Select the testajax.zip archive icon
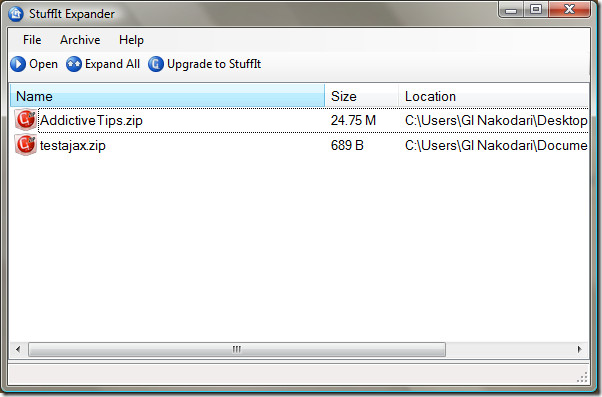This screenshot has width=602, height=397. (26, 145)
